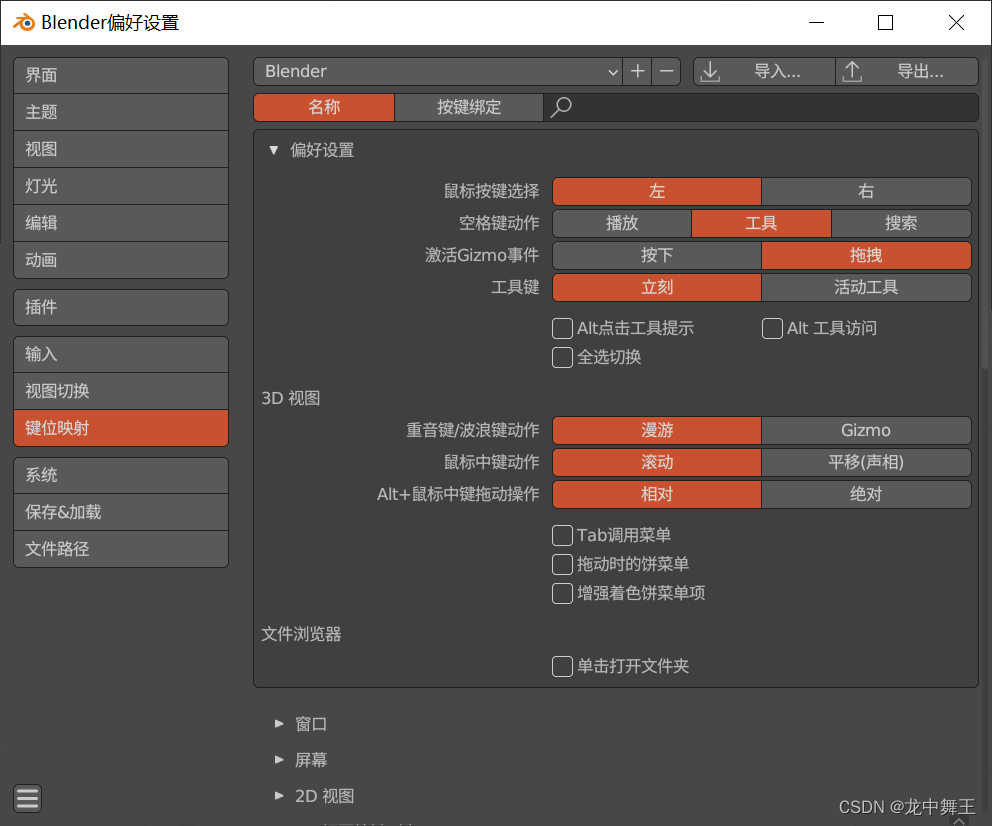
Task: Switch filter to 按键绑定 mode
Action: (469, 107)
